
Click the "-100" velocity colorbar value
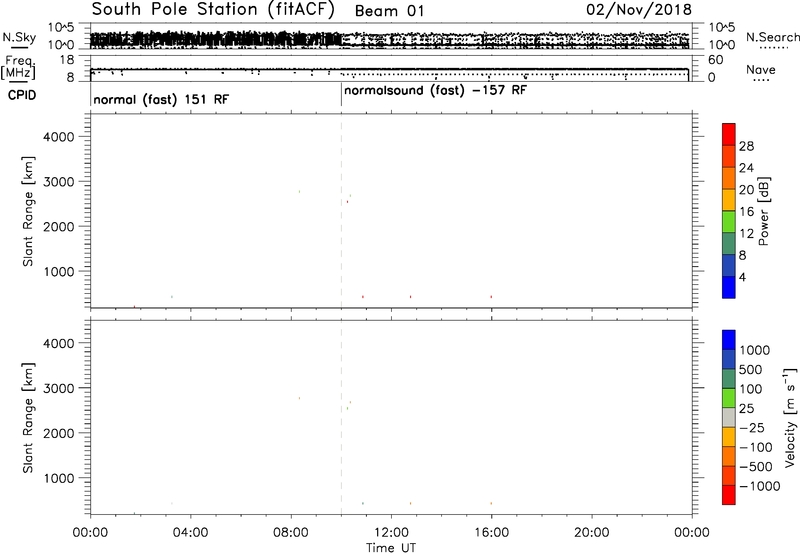click(755, 447)
